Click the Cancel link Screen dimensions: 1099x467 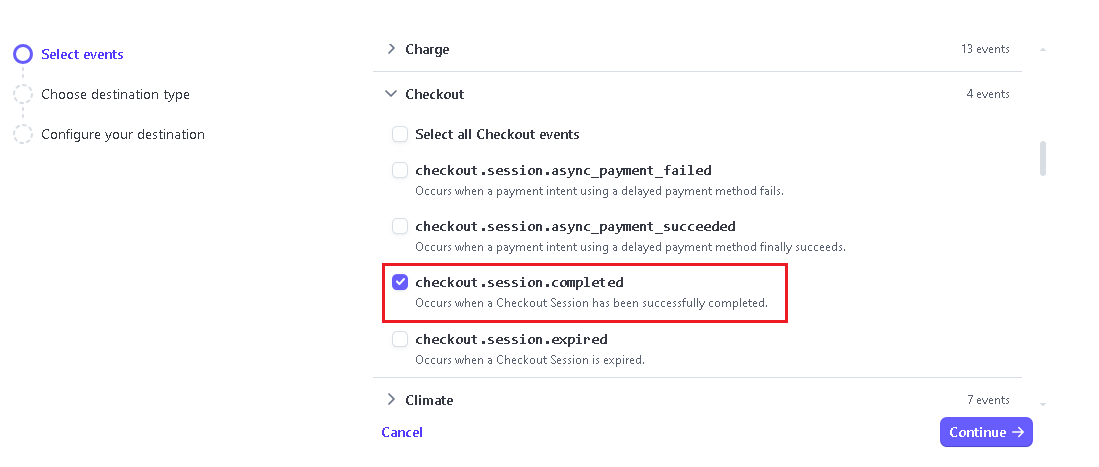click(402, 432)
